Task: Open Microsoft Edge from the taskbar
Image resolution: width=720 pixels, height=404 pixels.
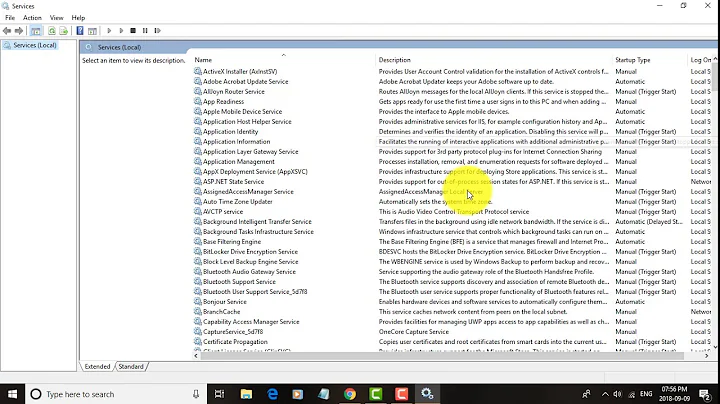Action: click(x=272, y=394)
